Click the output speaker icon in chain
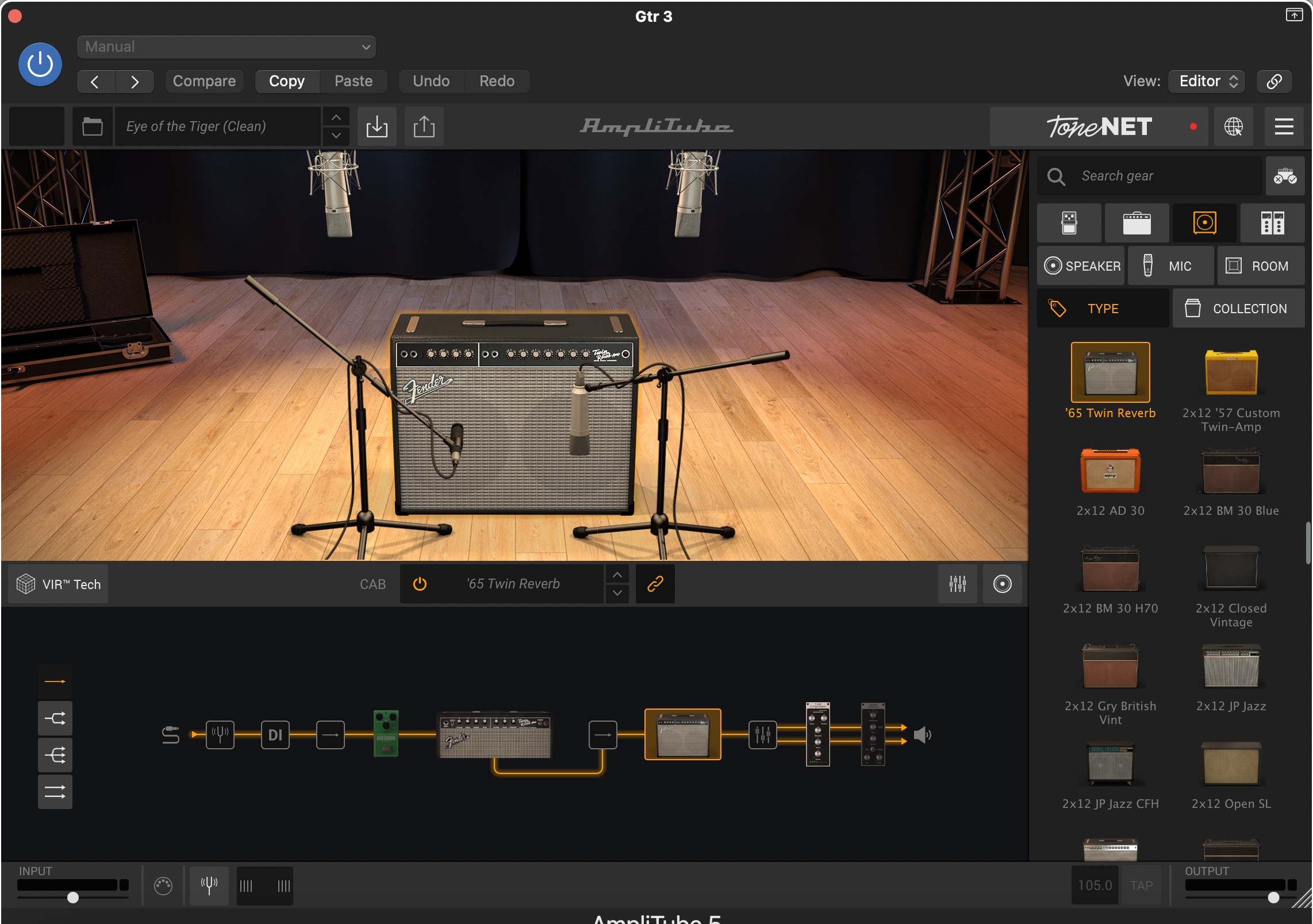 923,734
